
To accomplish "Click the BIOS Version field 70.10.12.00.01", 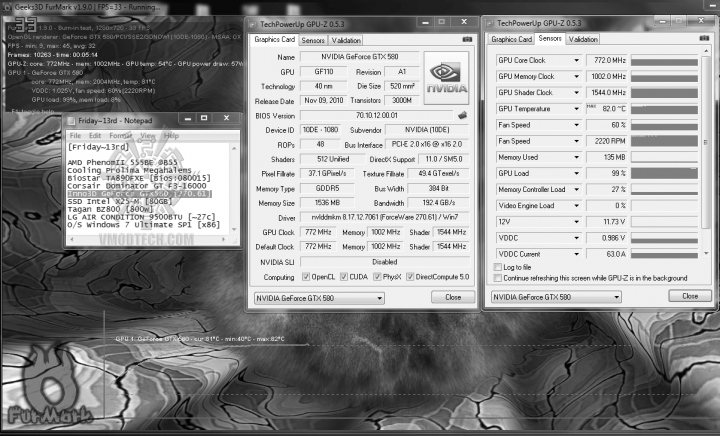I will point(377,116).
